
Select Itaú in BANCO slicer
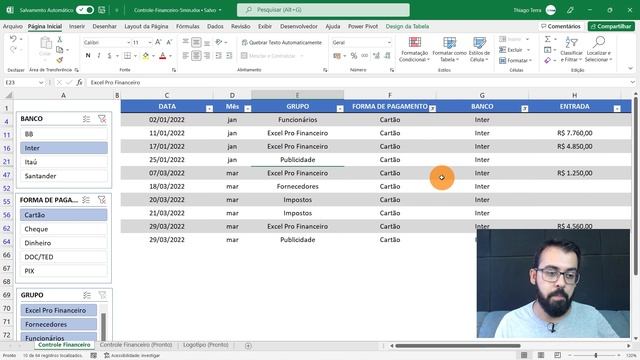[64, 162]
